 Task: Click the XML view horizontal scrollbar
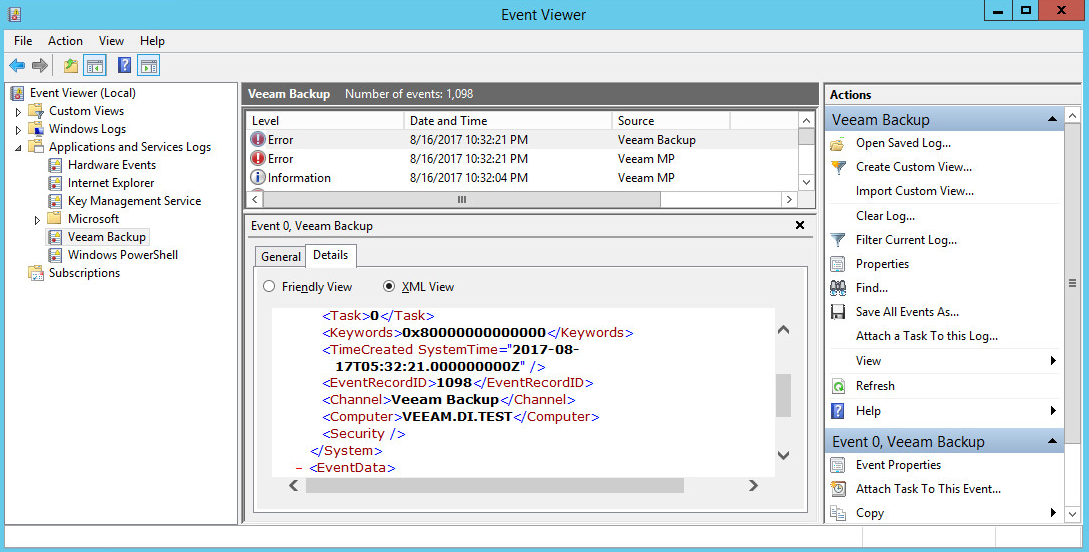point(494,485)
